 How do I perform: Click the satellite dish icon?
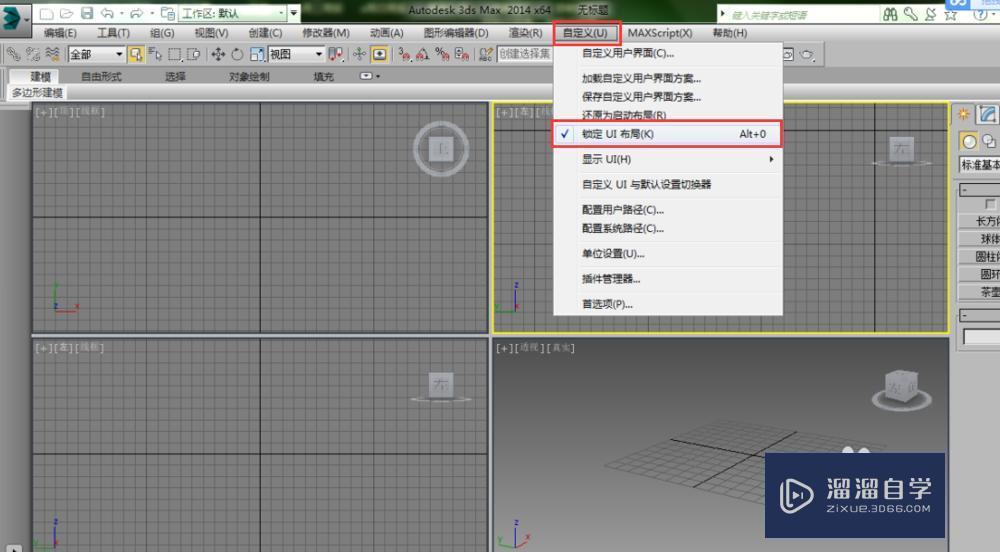coord(930,13)
